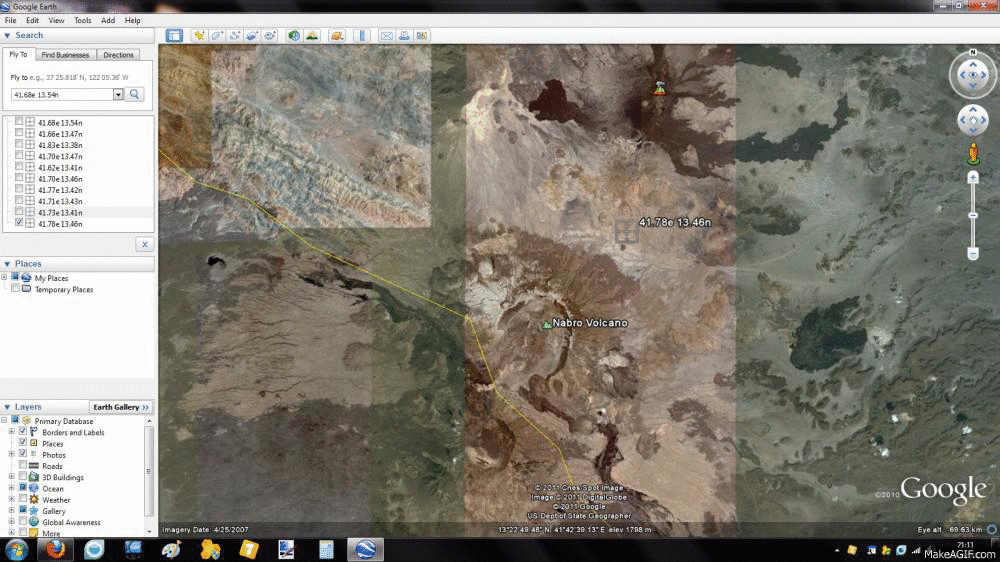Hide the sidebar using toolbar icon

pos(174,35)
